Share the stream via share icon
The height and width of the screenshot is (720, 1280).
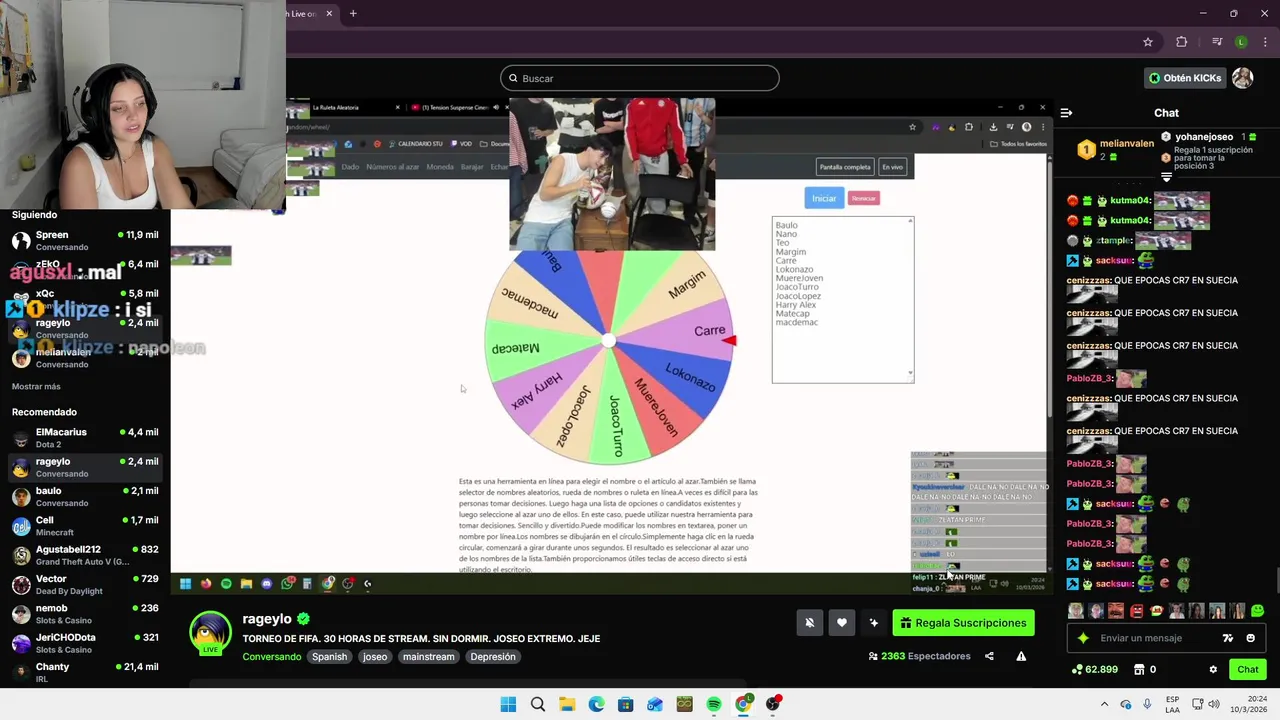[989, 656]
